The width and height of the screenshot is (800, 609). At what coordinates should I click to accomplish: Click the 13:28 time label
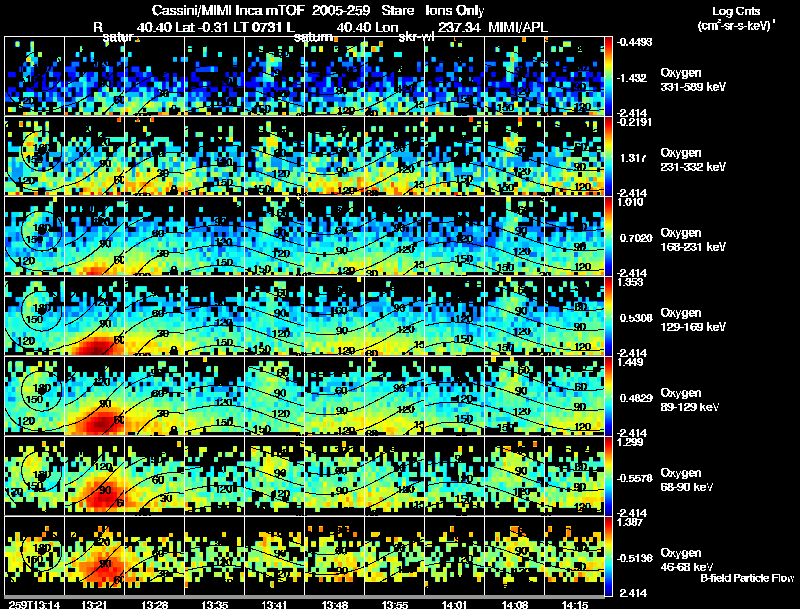click(154, 605)
